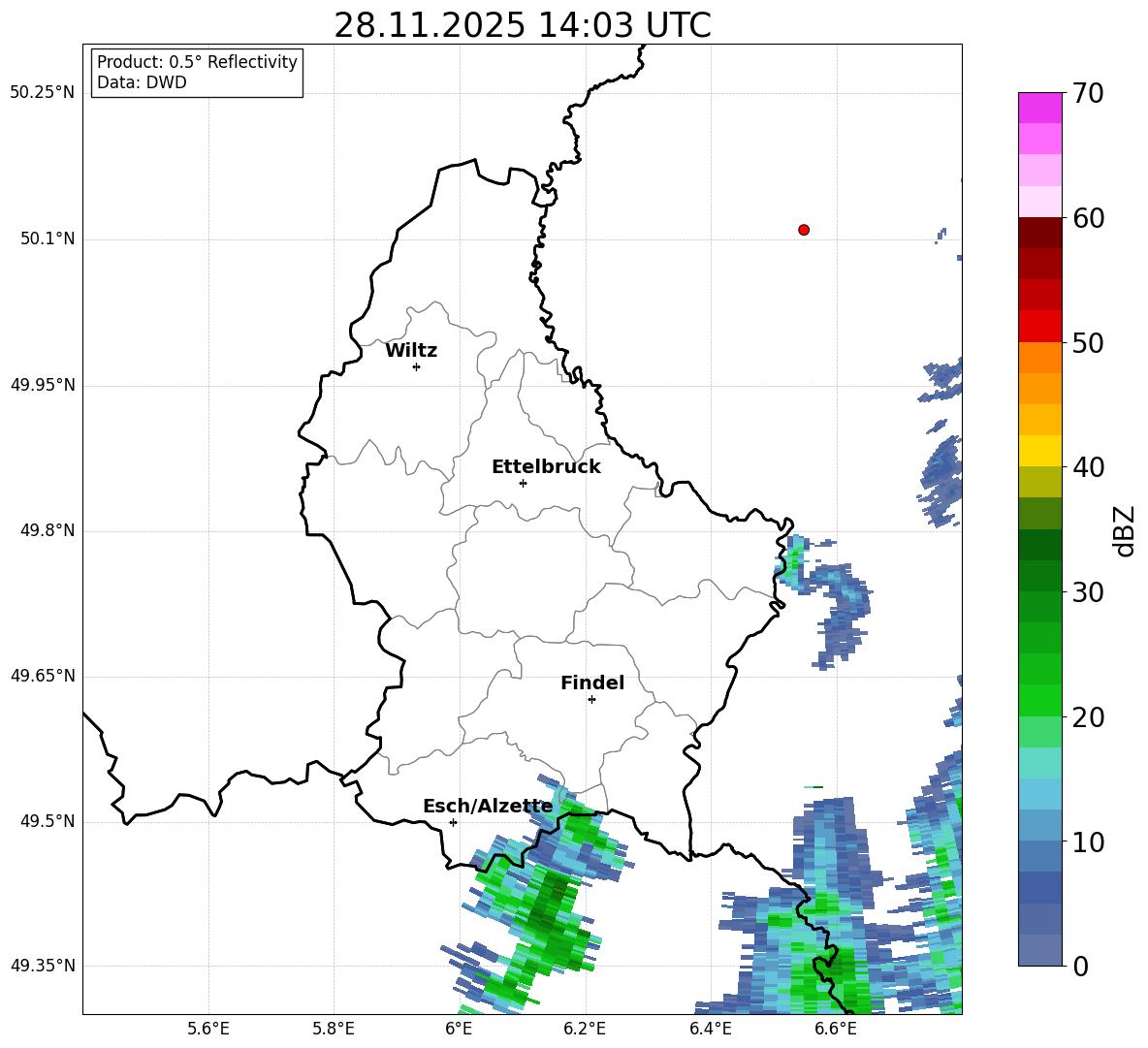The height and width of the screenshot is (1048, 1148).
Task: Click the Wiltz city cross marker
Action: tap(417, 366)
